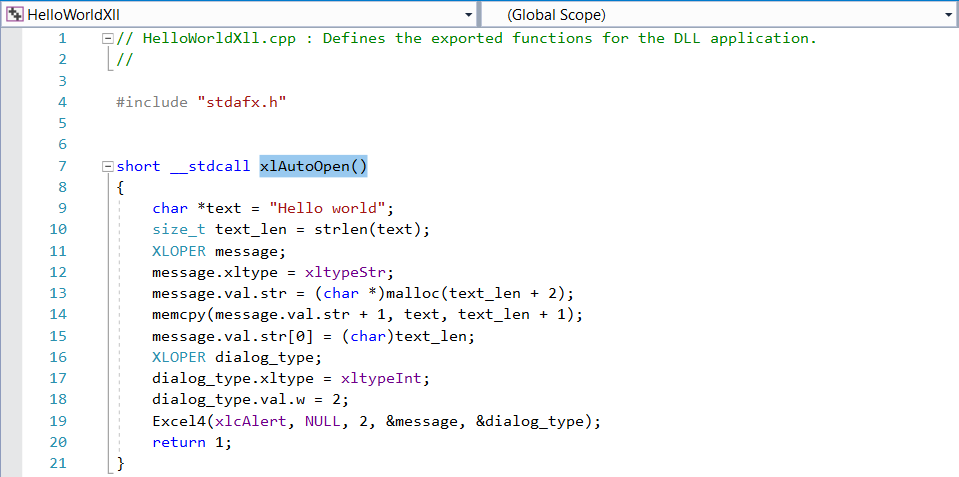Viewport: 959px width, 477px height.
Task: Click the #include directive on line 4
Action: [x=152, y=102]
